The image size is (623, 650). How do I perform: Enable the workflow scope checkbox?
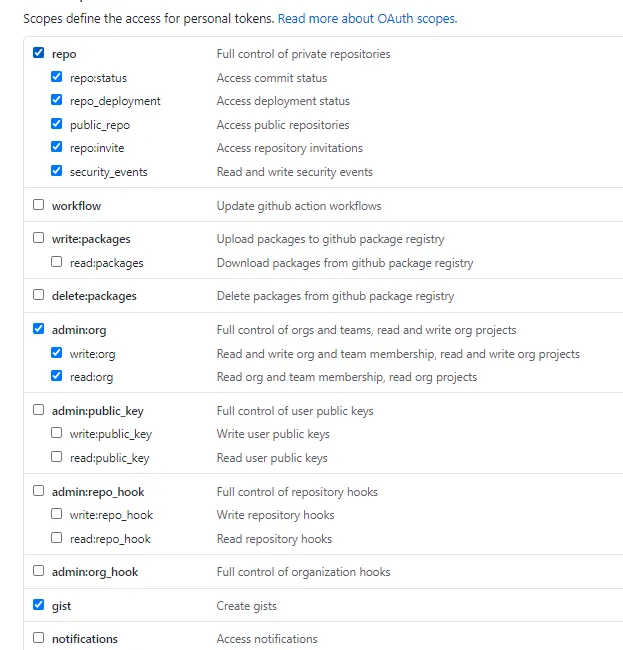point(39,205)
